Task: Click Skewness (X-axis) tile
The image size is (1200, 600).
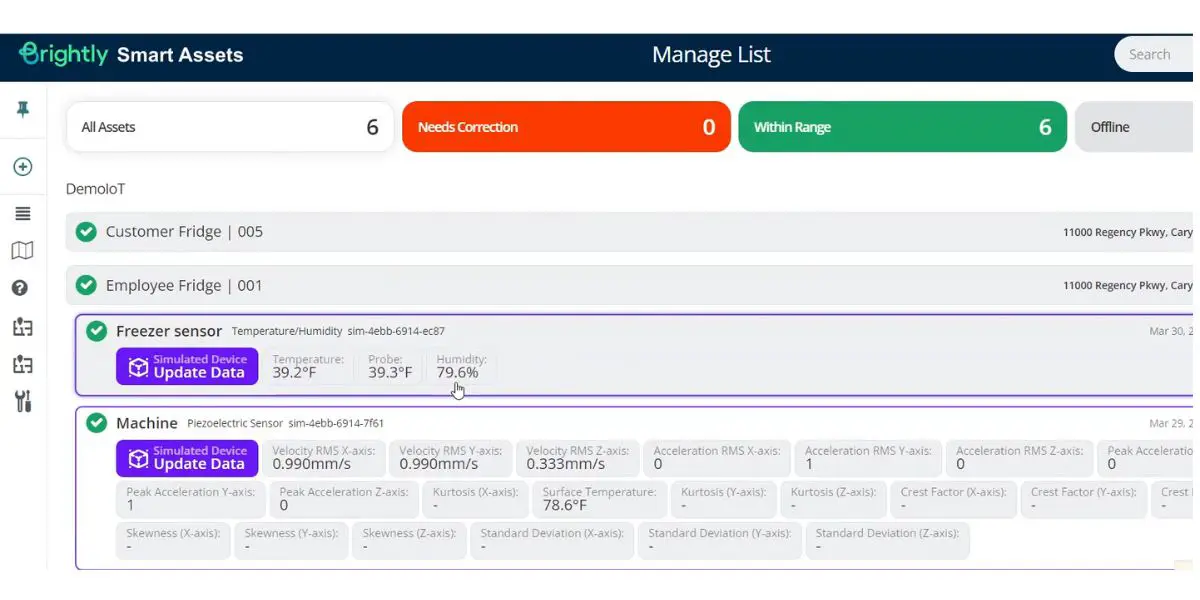Action: [173, 540]
